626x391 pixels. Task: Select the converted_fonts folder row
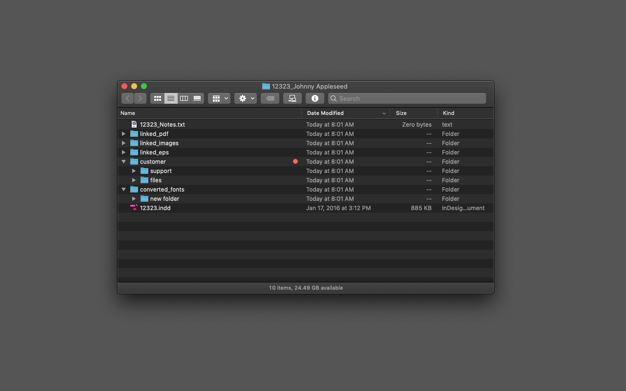coord(306,189)
